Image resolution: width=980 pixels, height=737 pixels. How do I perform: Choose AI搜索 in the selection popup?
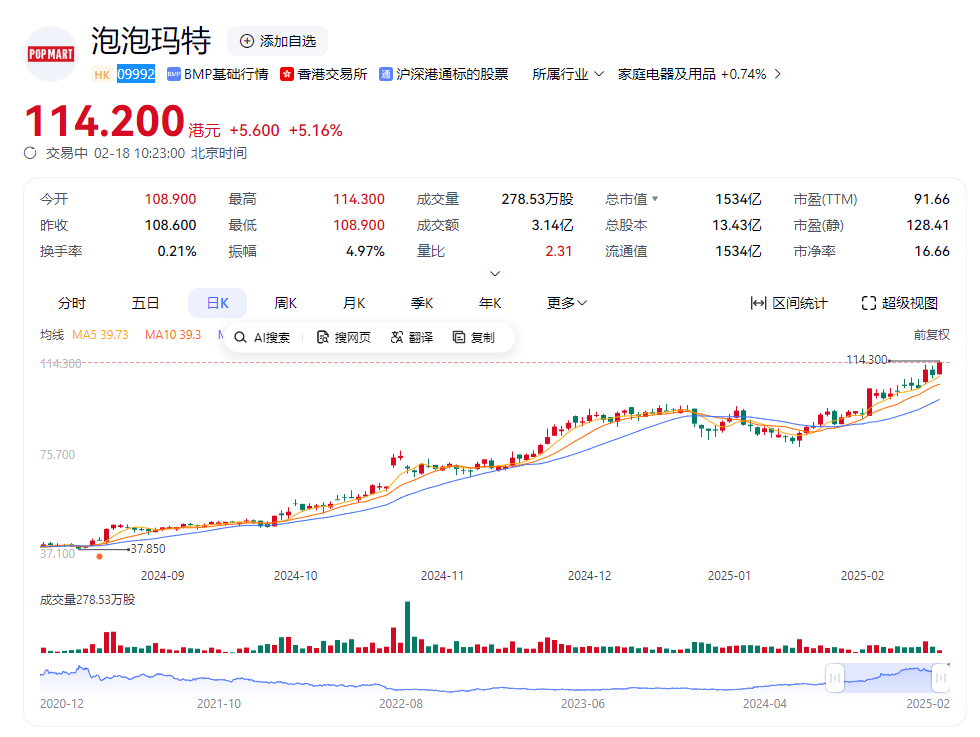(x=262, y=338)
